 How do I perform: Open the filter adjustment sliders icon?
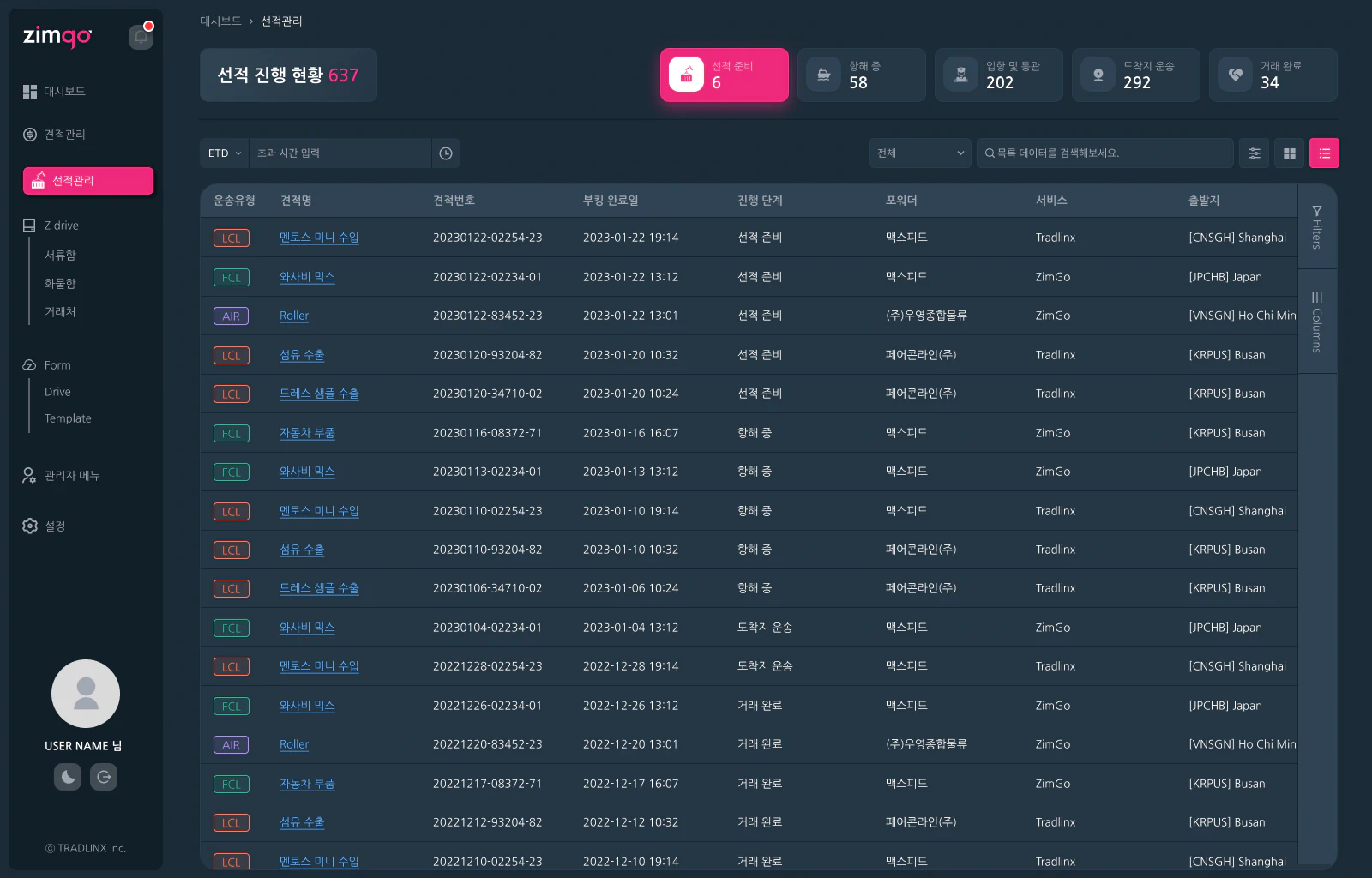click(1254, 153)
